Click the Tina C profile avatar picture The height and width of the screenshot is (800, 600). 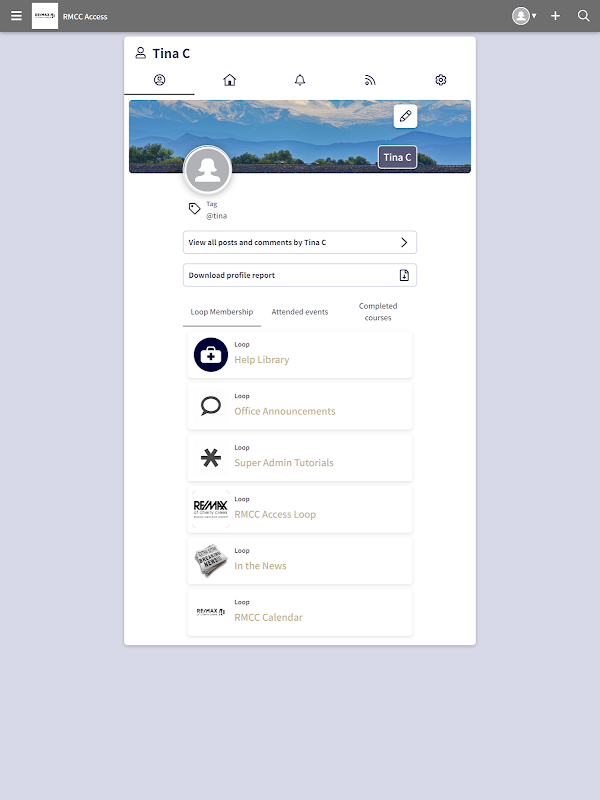point(208,170)
